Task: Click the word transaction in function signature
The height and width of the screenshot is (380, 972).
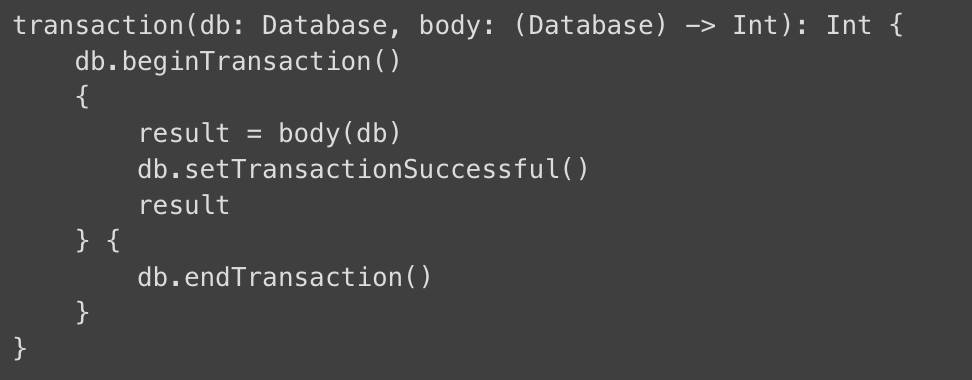Action: click(x=98, y=25)
